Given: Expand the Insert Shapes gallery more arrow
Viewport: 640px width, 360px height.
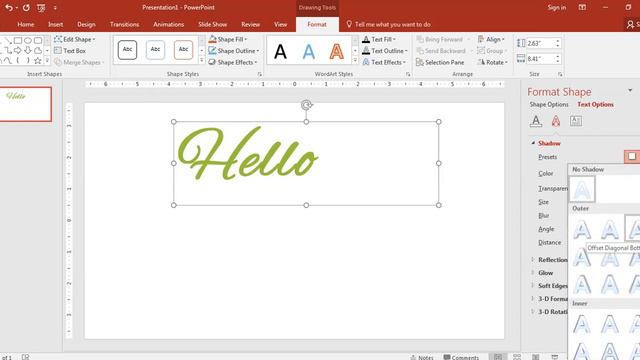Looking at the screenshot, I should pos(47,61).
